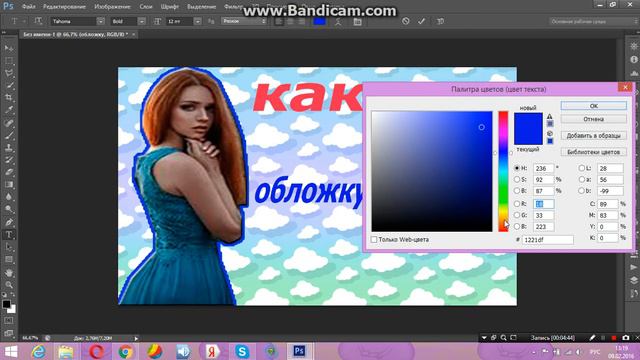The width and height of the screenshot is (640, 360).
Task: Click the text color swatch in options bar
Action: point(319,22)
